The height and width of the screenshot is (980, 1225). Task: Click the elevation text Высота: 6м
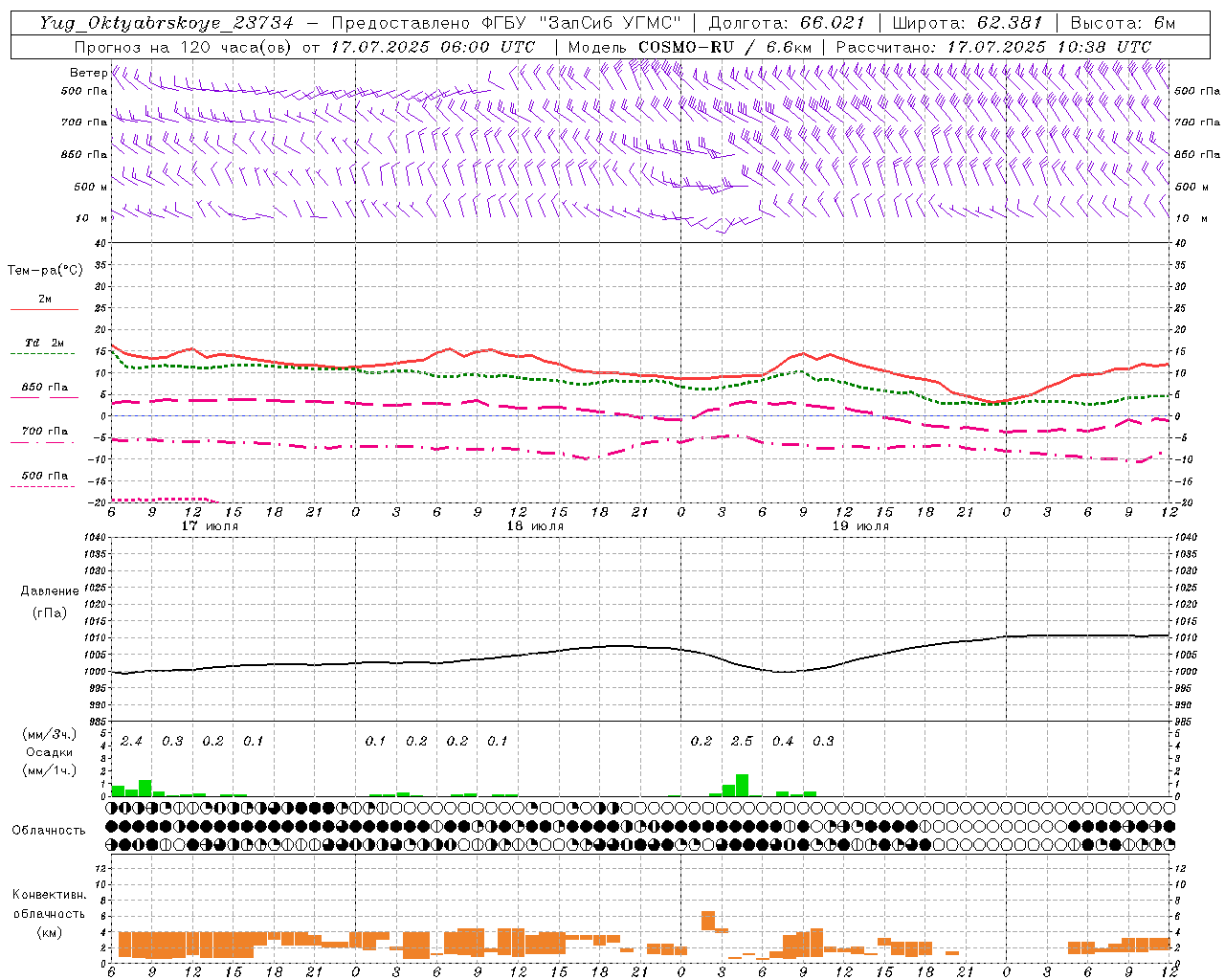click(x=1123, y=23)
